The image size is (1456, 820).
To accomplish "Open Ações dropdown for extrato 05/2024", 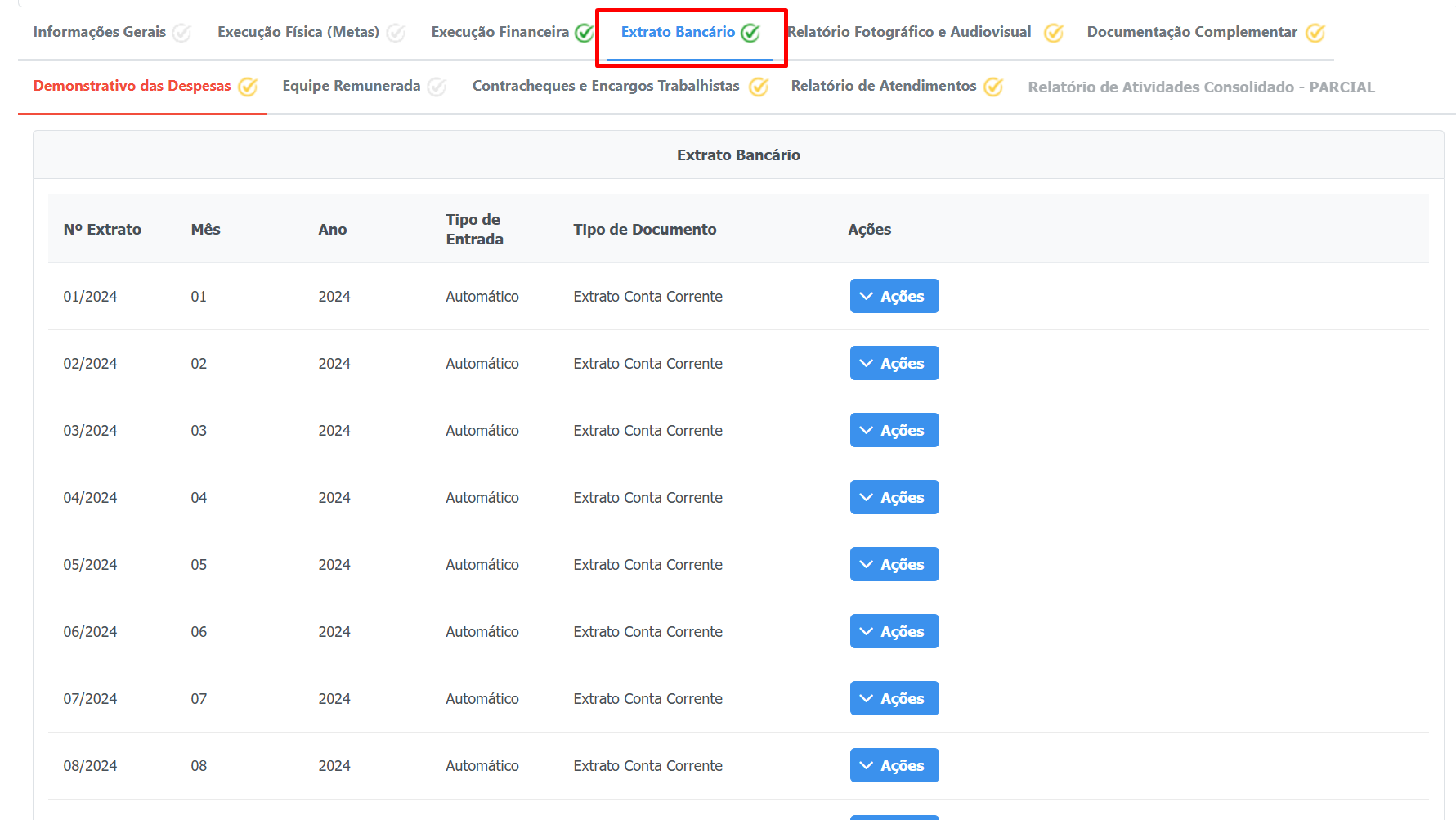I will (894, 564).
